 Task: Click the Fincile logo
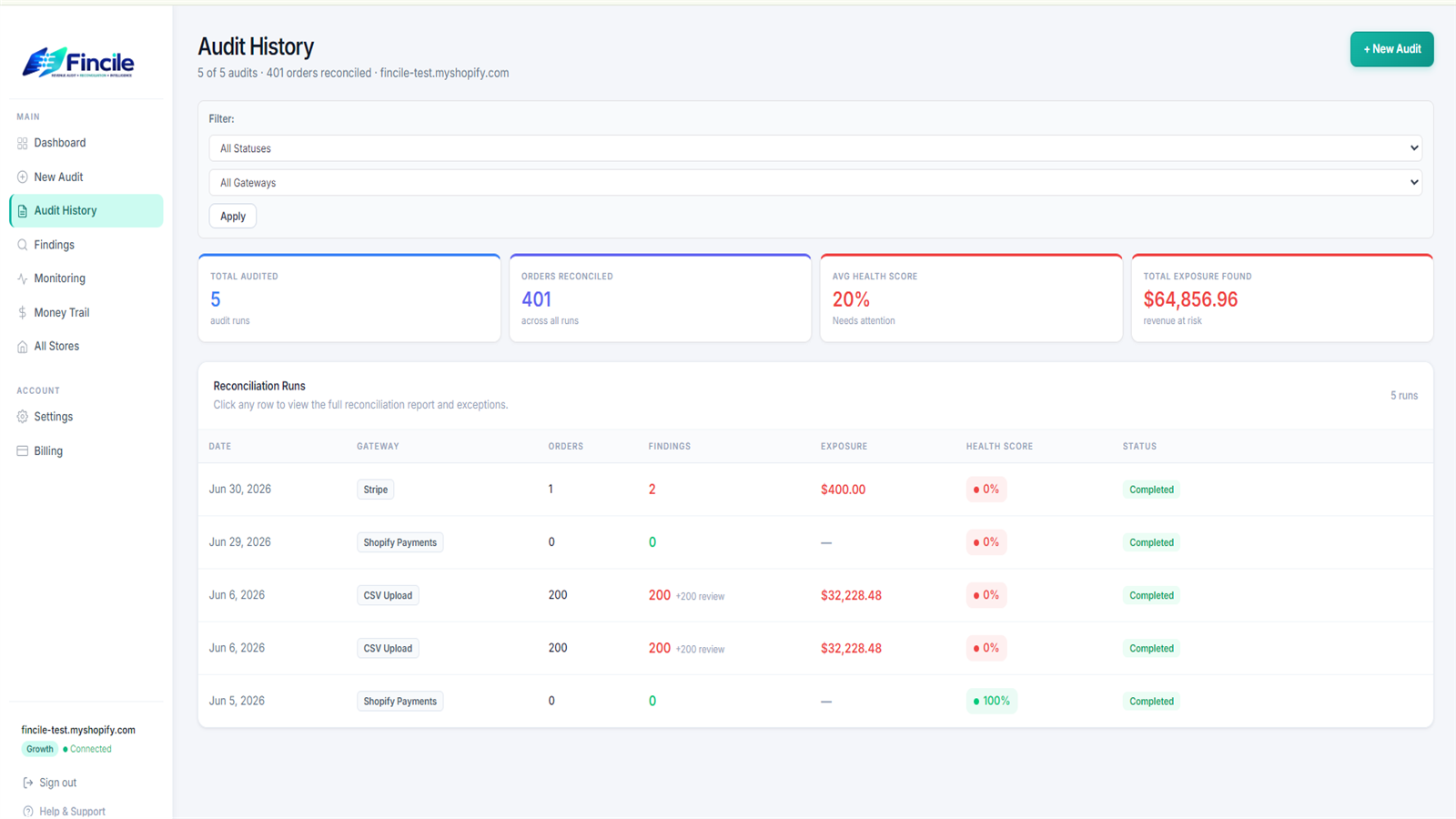click(x=78, y=62)
